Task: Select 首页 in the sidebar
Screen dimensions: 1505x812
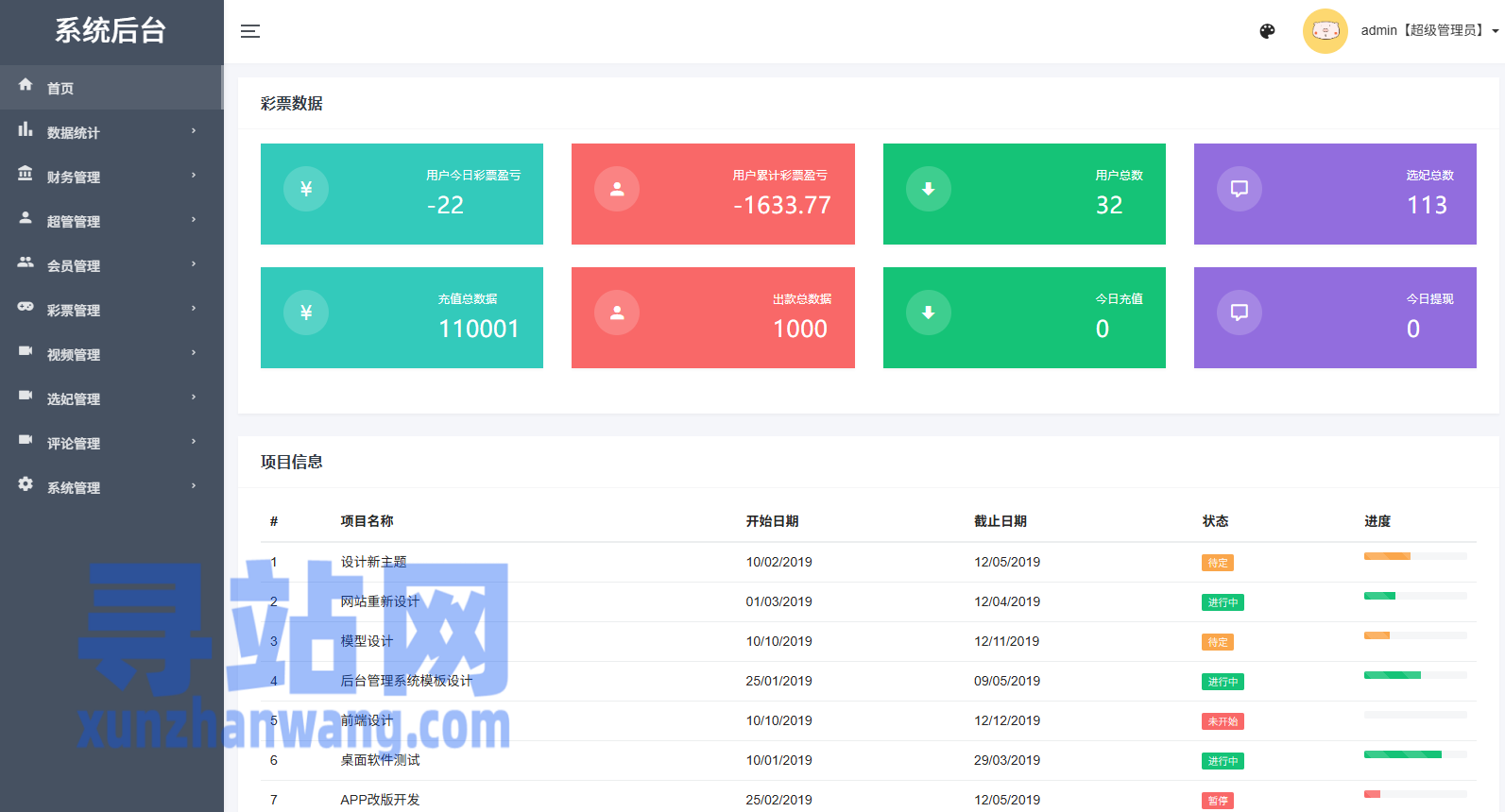Action: pos(60,88)
